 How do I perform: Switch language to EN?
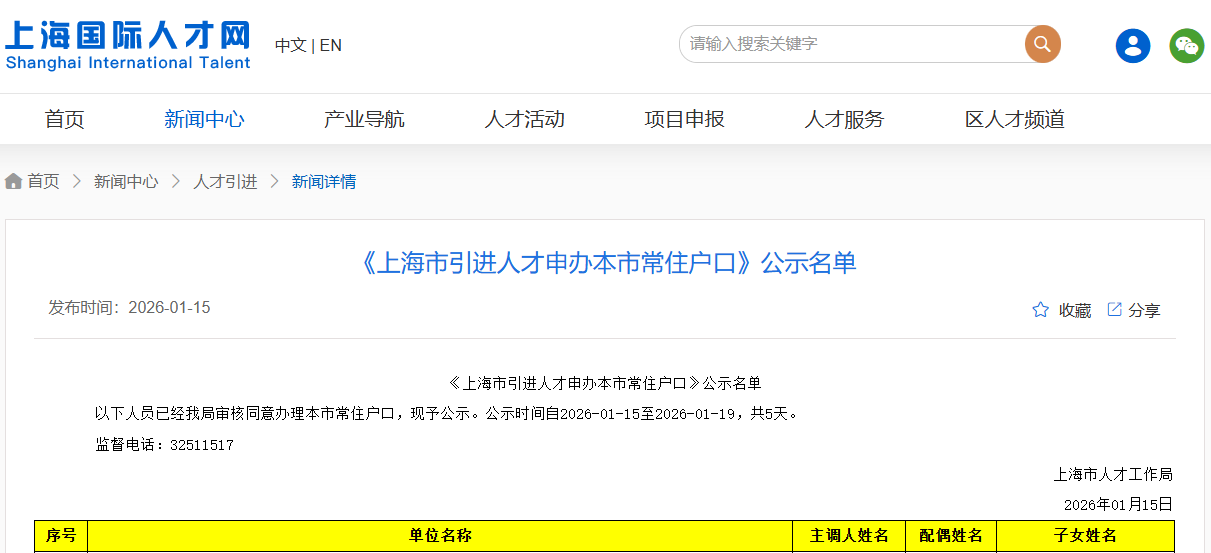coord(331,45)
